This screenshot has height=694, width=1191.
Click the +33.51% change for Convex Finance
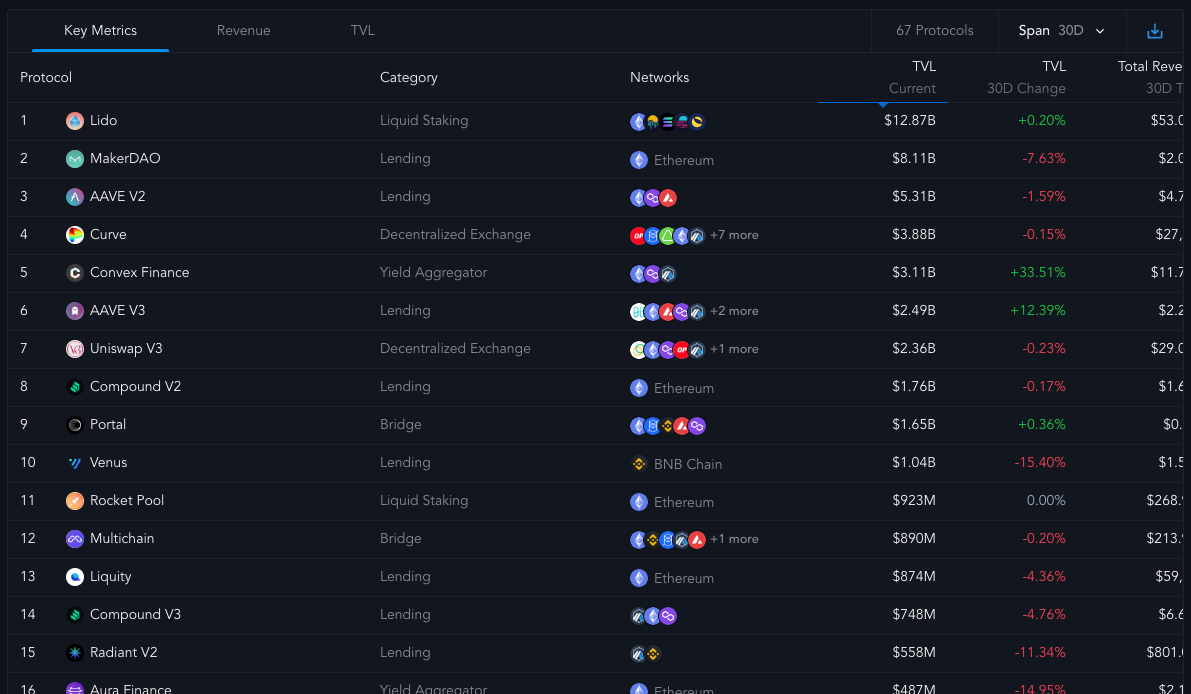(1038, 273)
